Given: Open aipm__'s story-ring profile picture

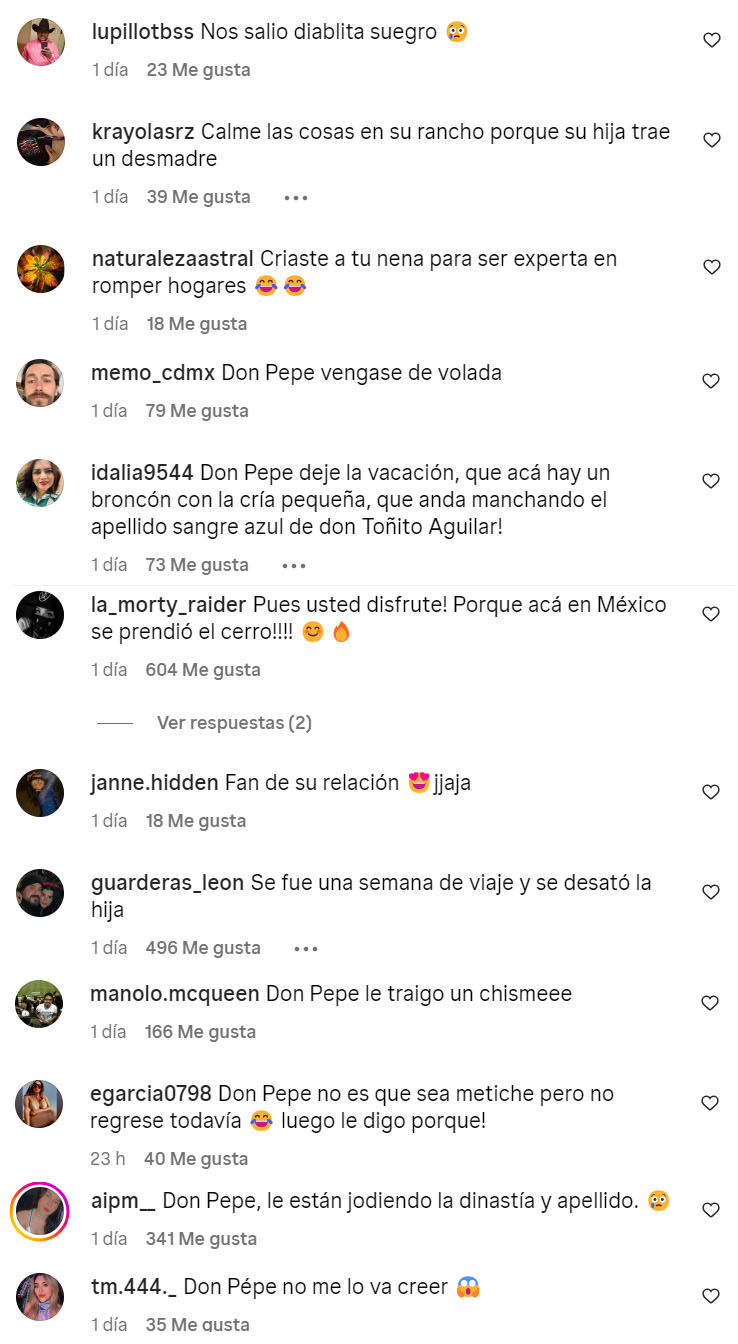Looking at the screenshot, I should click(x=40, y=1212).
